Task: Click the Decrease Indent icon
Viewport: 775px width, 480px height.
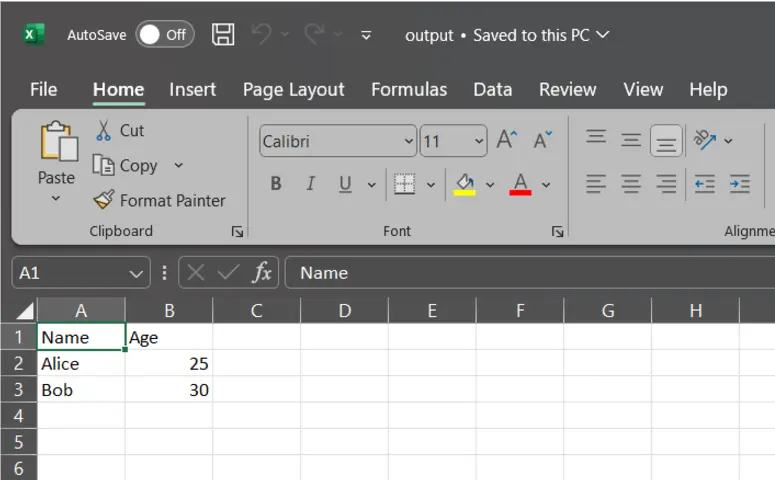Action: click(x=704, y=184)
